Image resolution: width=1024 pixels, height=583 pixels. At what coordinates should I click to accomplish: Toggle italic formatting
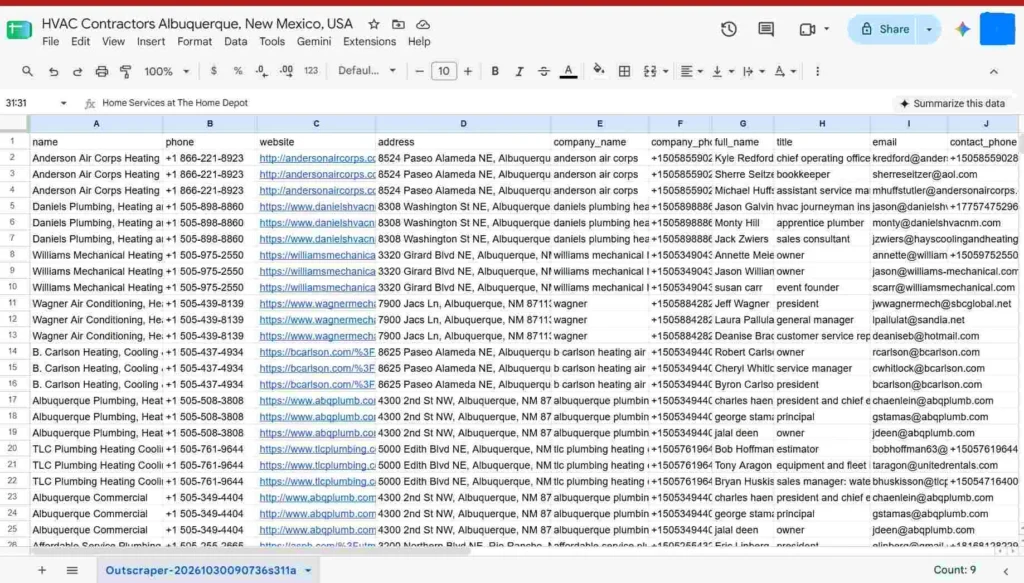[519, 71]
